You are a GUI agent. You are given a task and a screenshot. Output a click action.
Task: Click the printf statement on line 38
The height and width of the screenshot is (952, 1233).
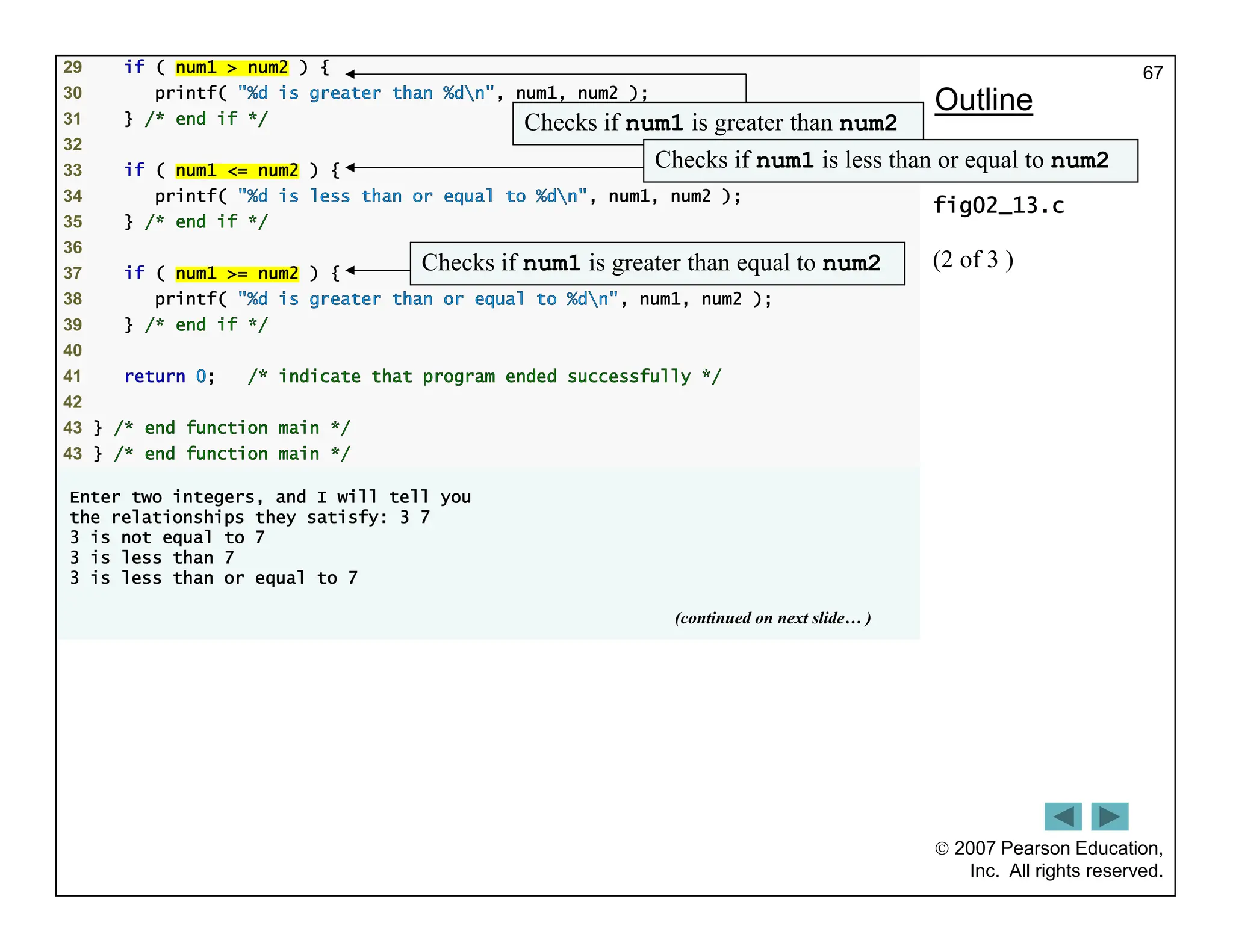[462, 299]
